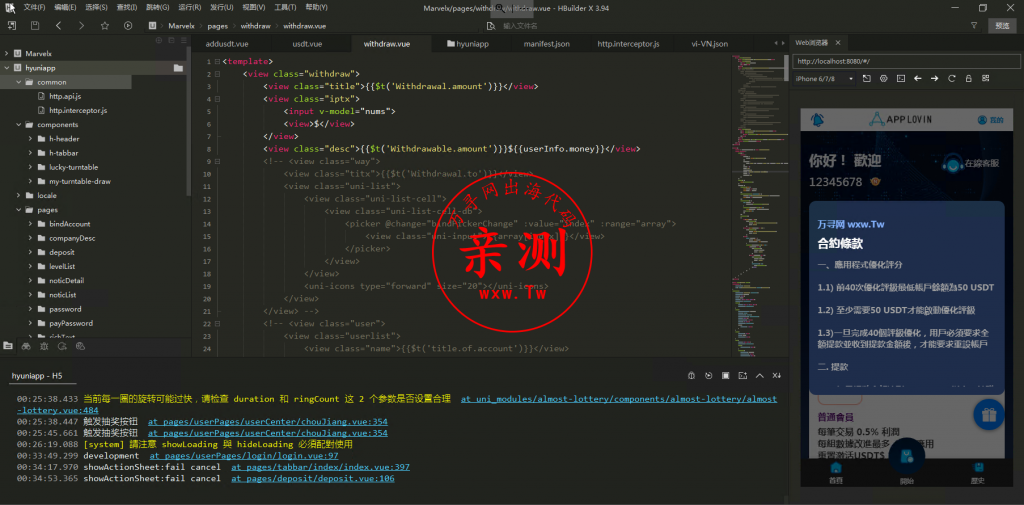The width and height of the screenshot is (1024, 505).
Task: Click the file search icon beside 输入文件名
Action: coord(492,25)
